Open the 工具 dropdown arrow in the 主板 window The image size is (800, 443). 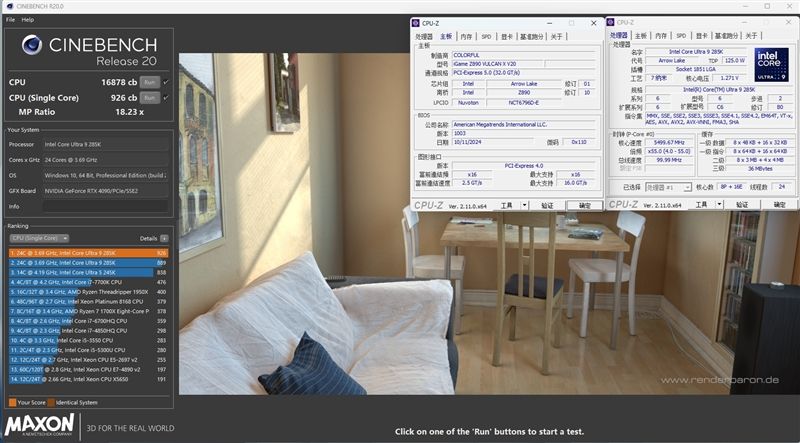524,205
